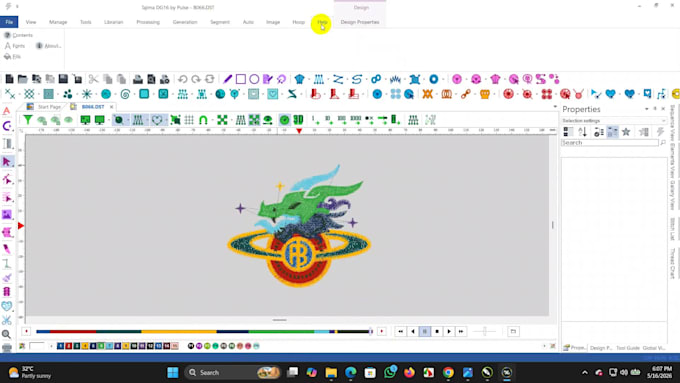Screen dimensions: 680x383
Task: Click the yellow segment of color timeline
Action: (x=179, y=332)
